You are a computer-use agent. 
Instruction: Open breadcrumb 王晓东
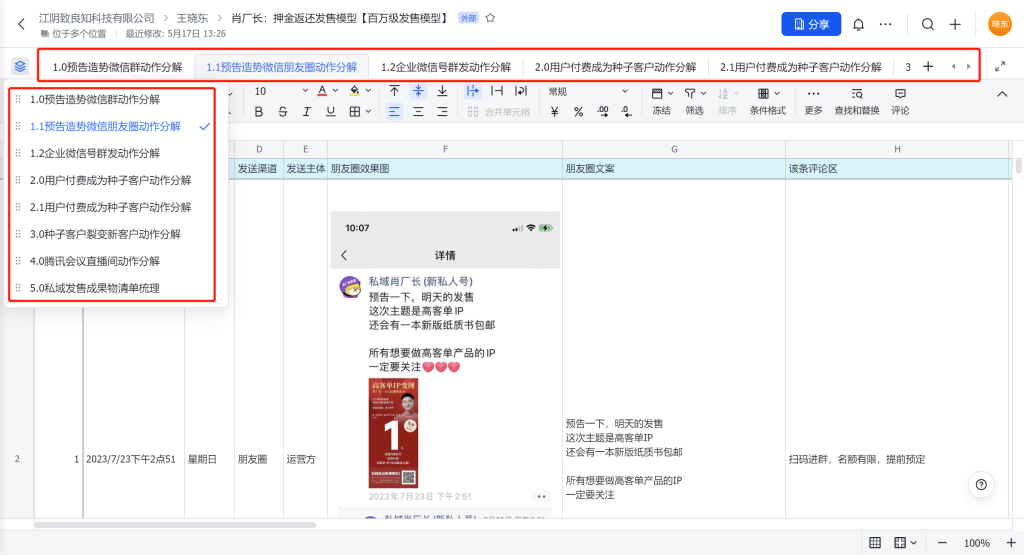pos(192,18)
